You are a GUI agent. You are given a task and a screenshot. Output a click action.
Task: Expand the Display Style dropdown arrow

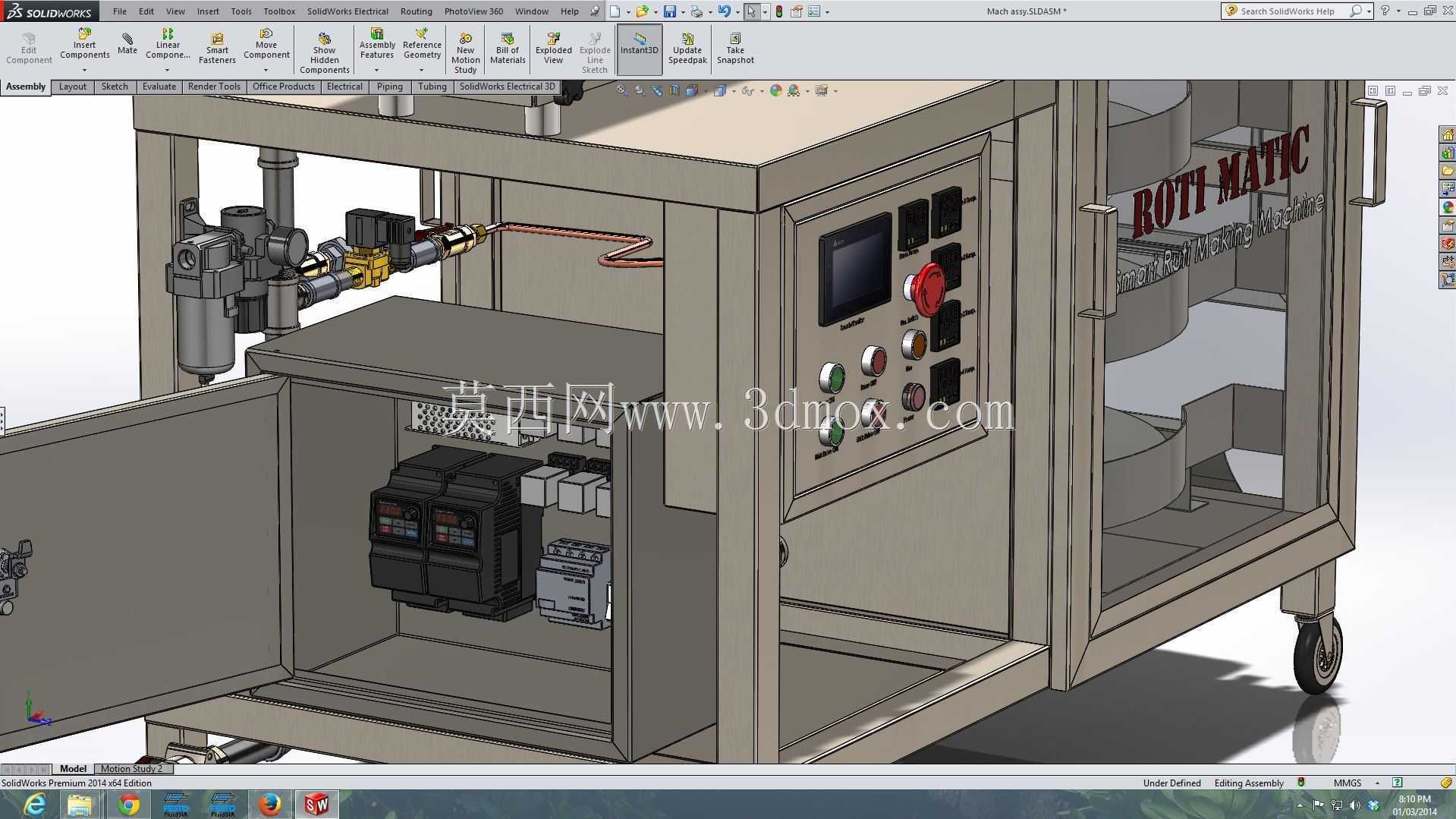pyautogui.click(x=734, y=91)
